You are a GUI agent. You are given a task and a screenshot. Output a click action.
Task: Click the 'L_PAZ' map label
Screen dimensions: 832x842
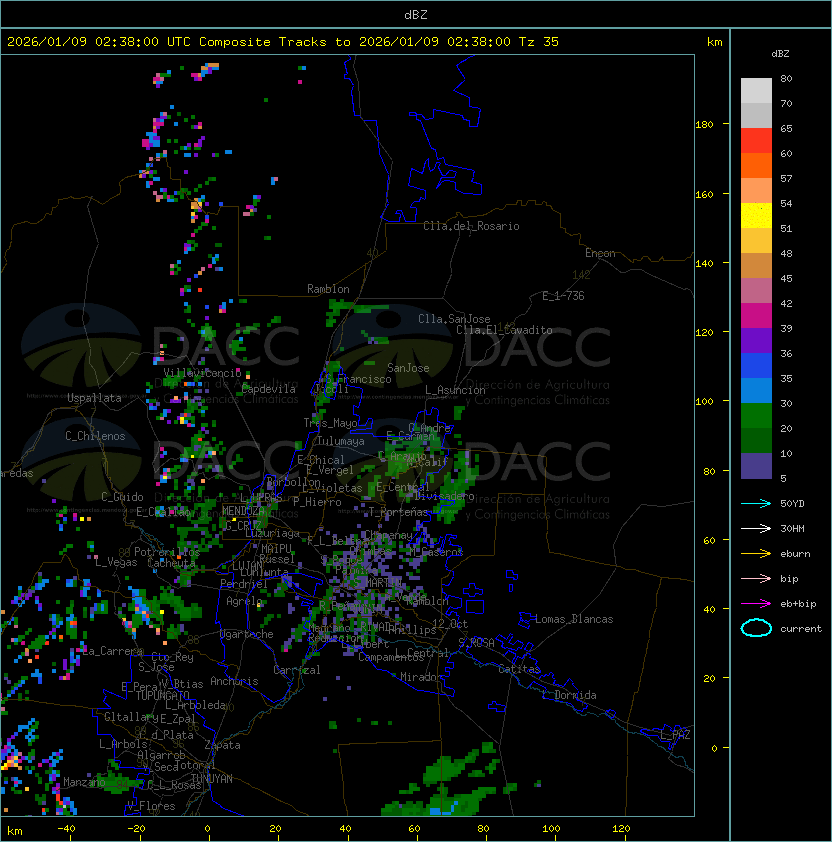tap(675, 735)
